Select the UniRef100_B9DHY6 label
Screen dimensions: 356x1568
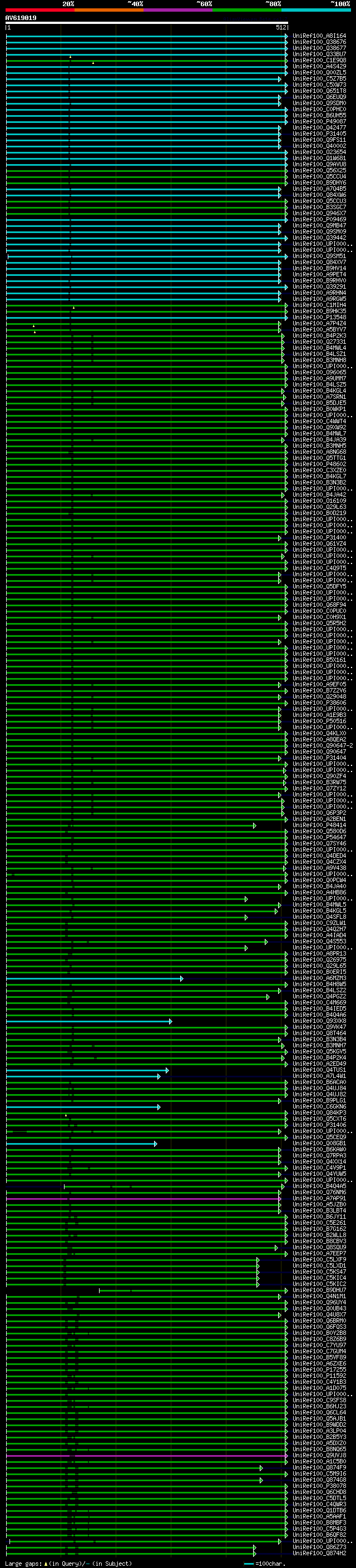pos(319,182)
